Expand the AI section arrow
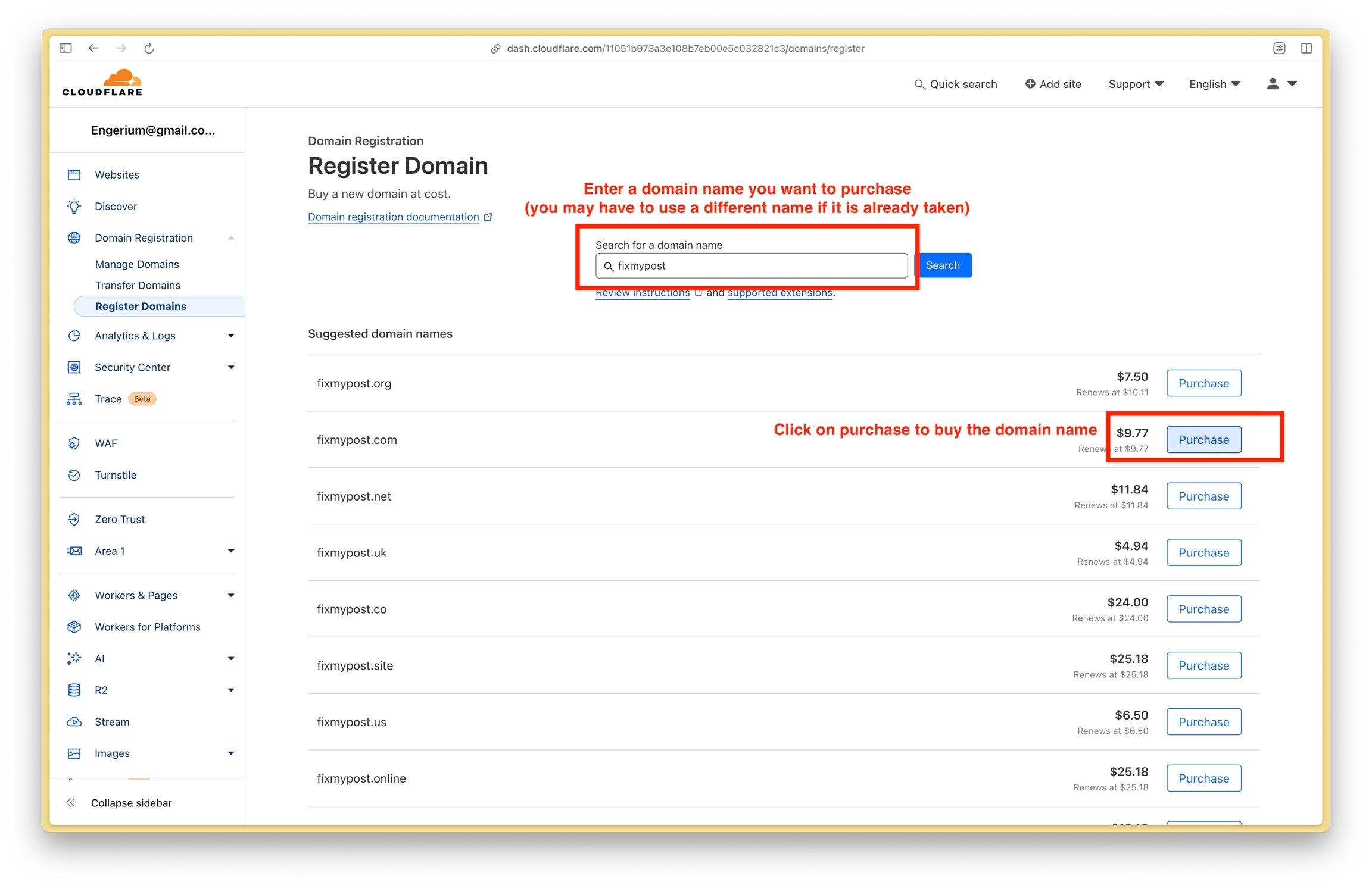The image size is (1372, 888). [230, 658]
